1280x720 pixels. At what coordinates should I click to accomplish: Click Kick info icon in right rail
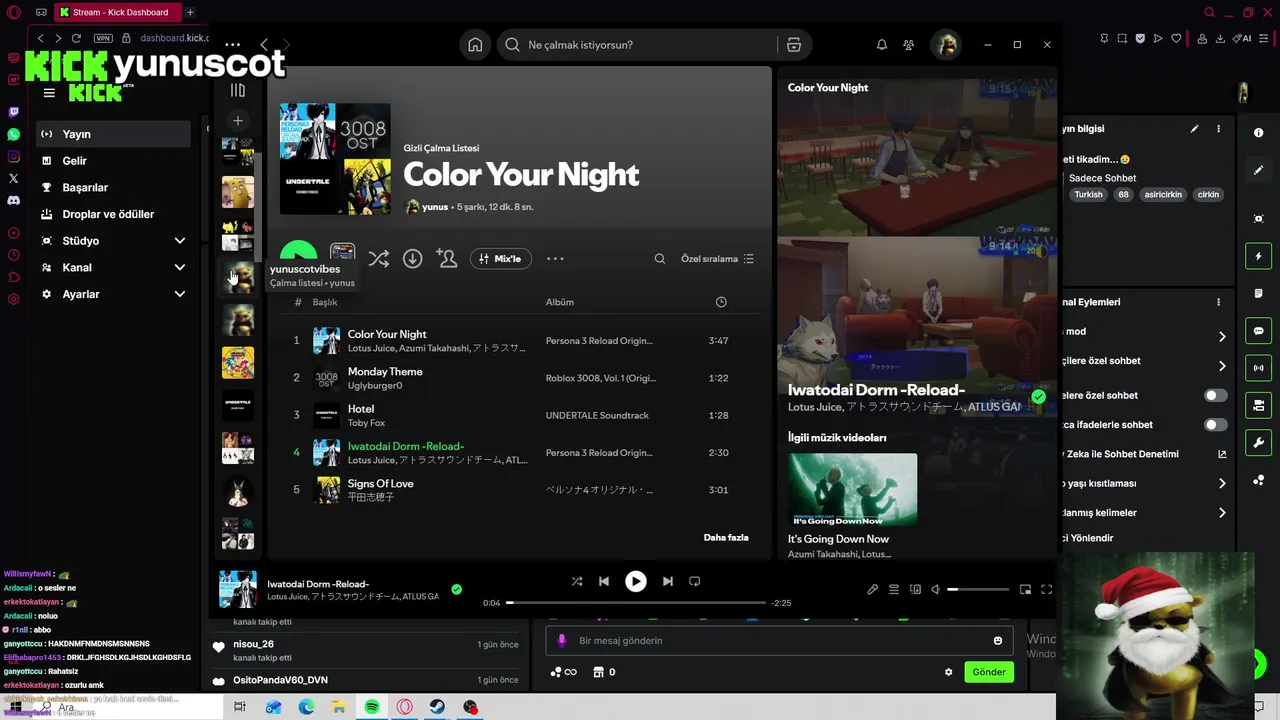pos(1259,133)
